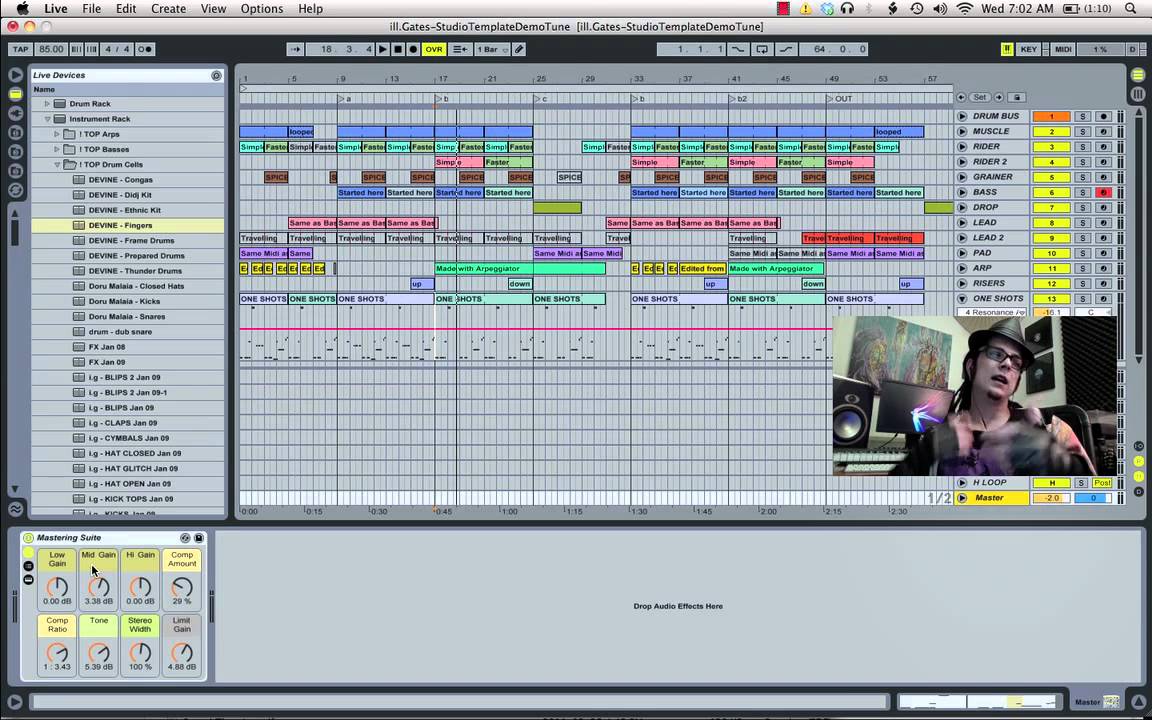Click the Back to Arrangement button

click(x=460, y=49)
